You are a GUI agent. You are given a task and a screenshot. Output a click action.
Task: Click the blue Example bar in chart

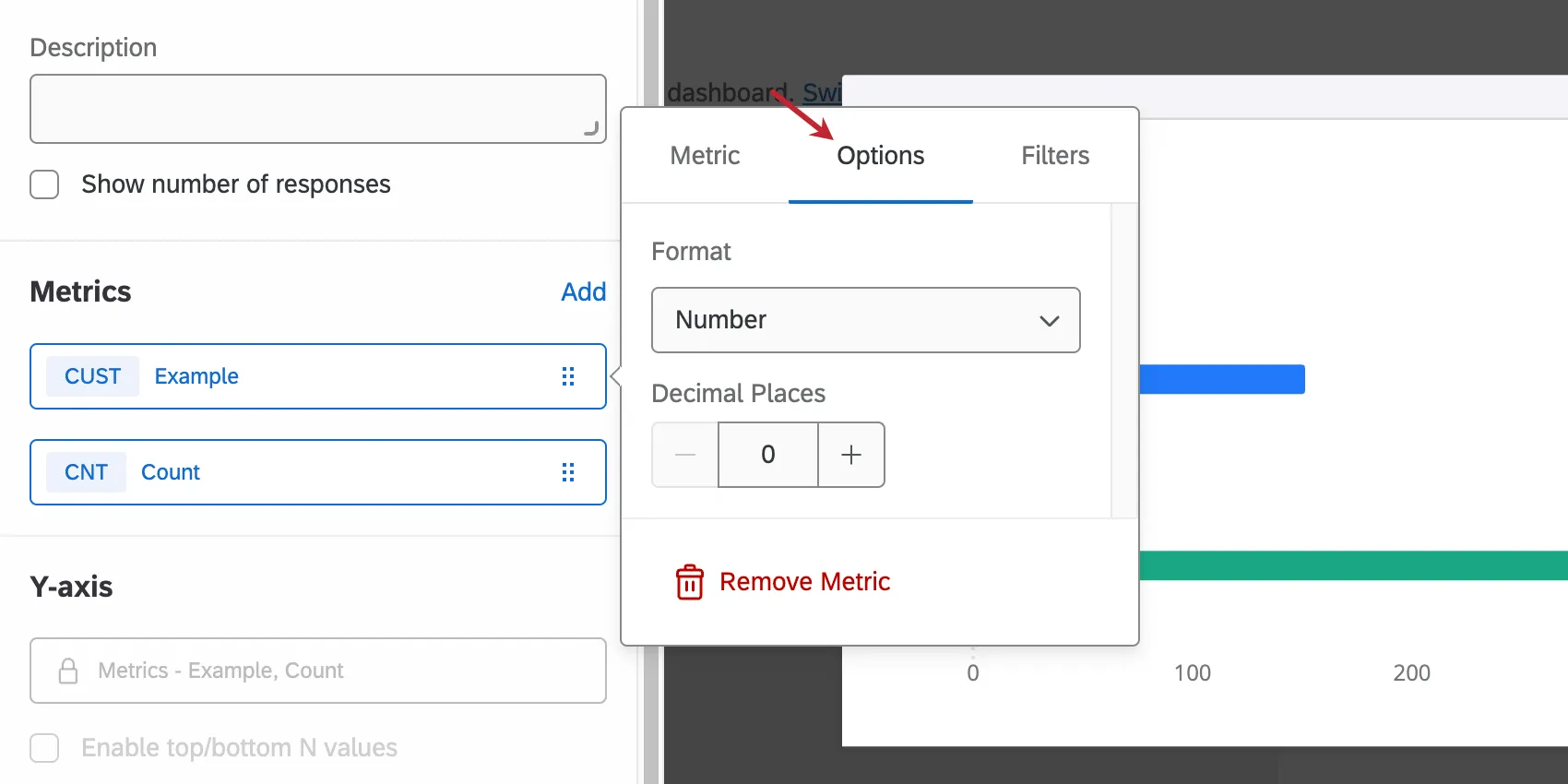pos(1221,379)
